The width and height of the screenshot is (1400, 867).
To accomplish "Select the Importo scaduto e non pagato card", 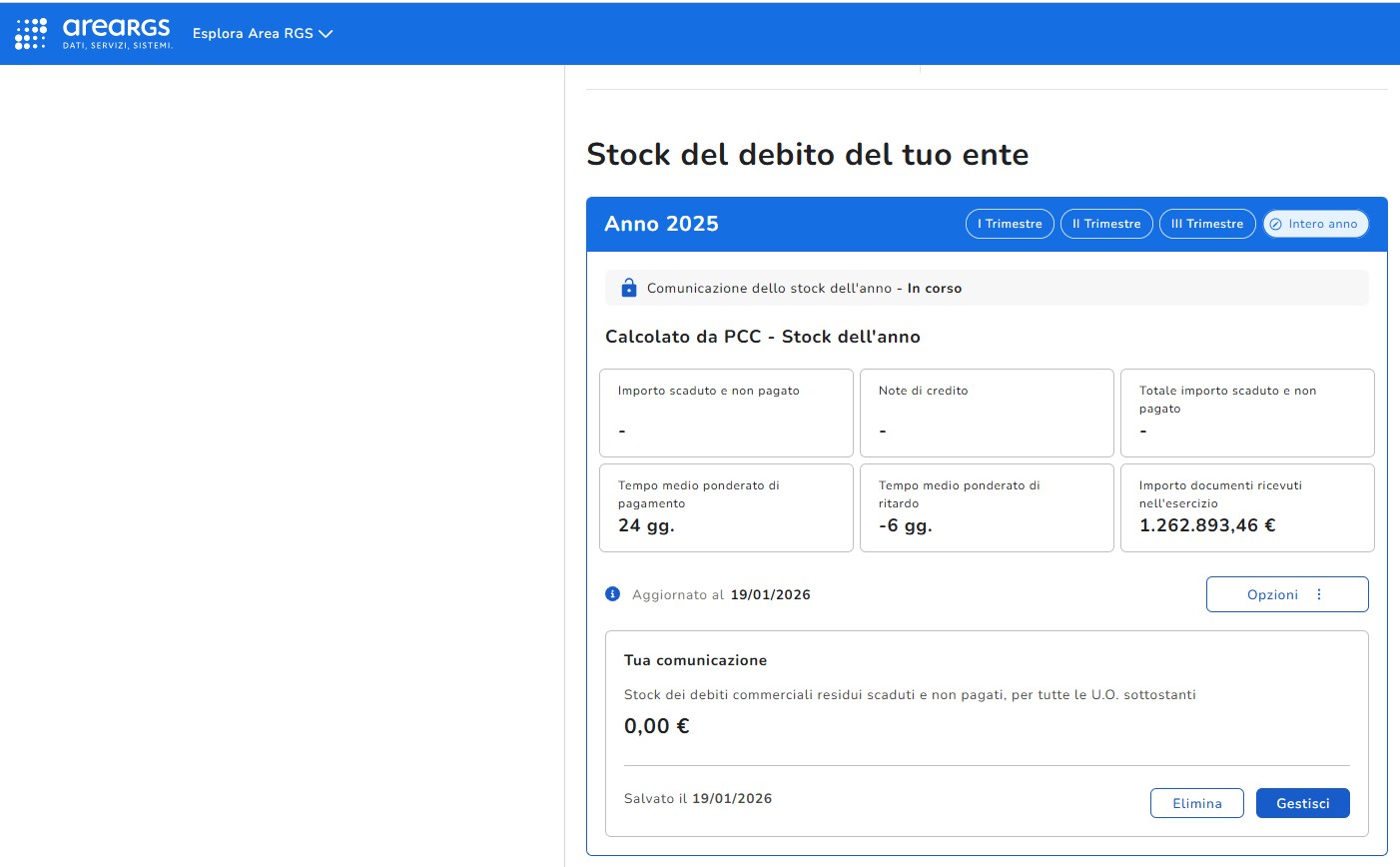I will (x=726, y=413).
